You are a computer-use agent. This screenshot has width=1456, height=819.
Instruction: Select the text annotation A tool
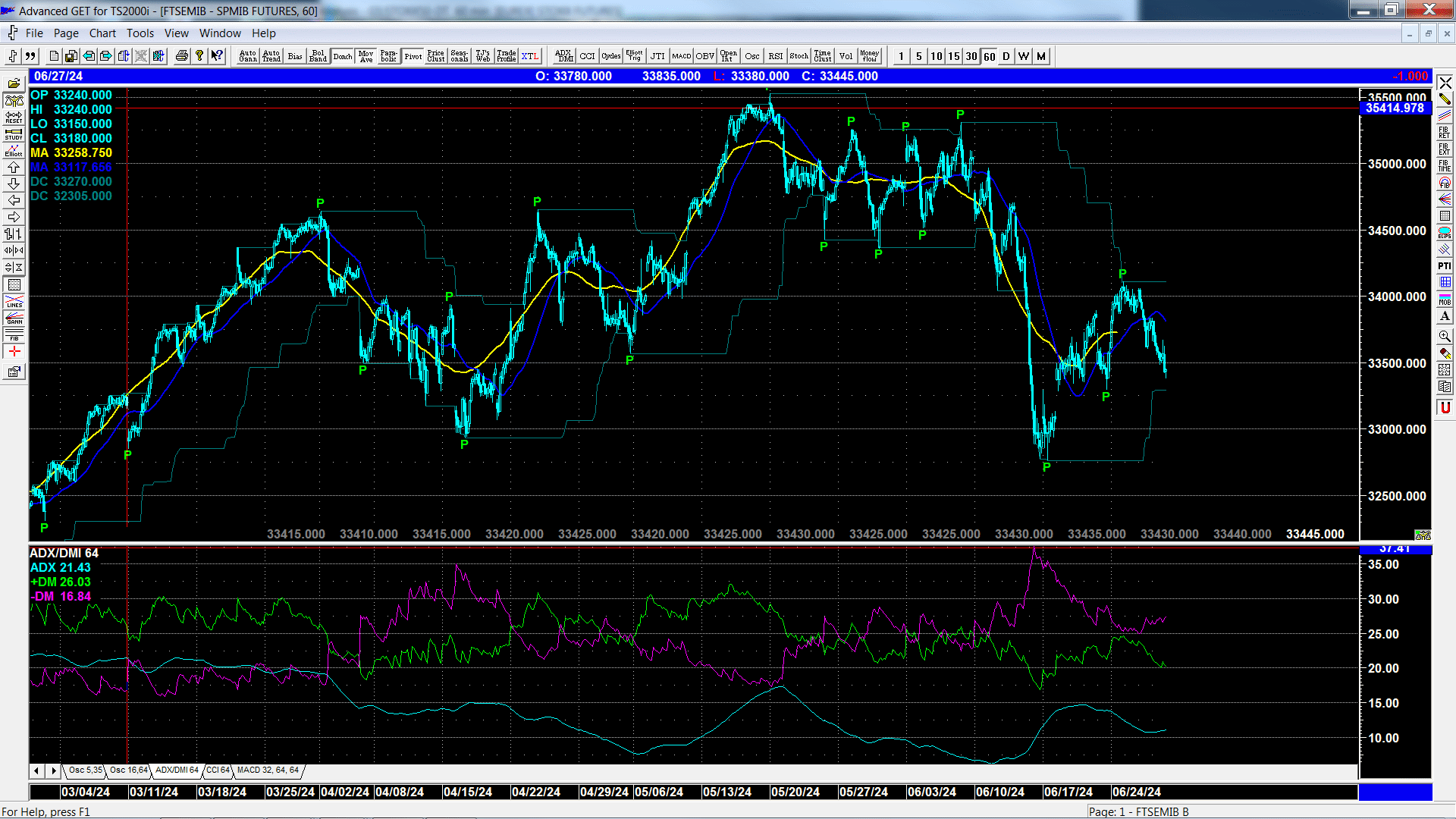click(1445, 315)
